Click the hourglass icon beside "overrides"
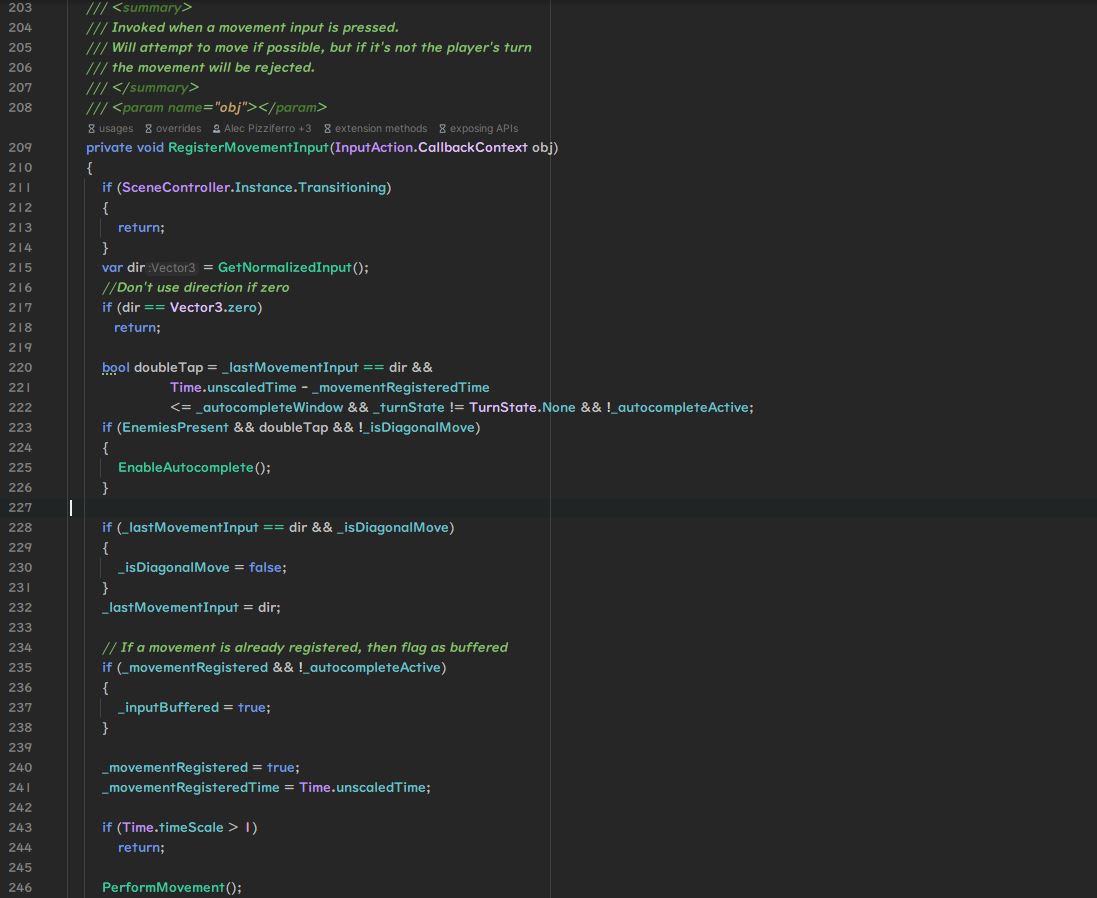 [149, 129]
